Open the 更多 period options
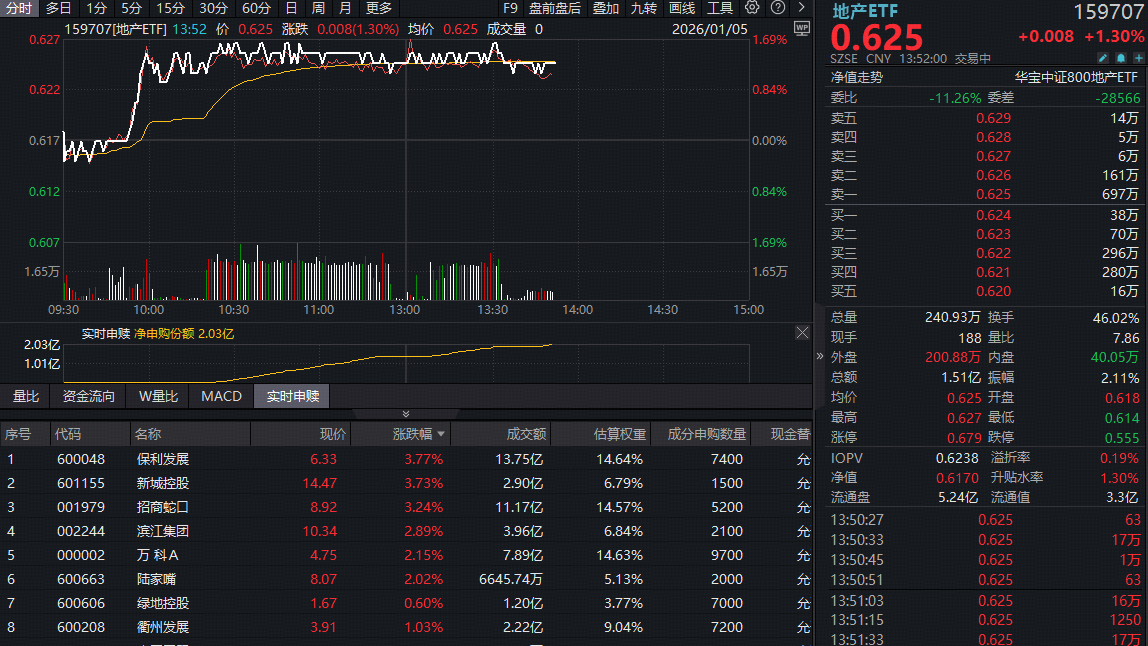This screenshot has width=1148, height=646. 379,8
